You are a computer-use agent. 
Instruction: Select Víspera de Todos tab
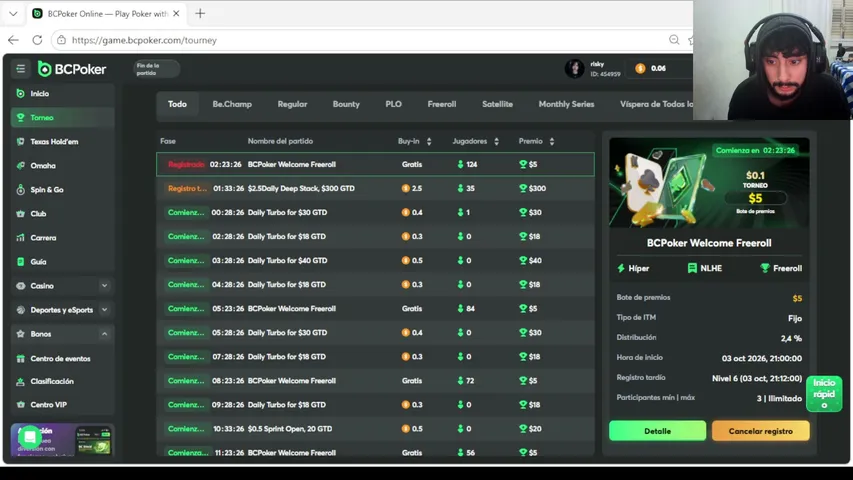(656, 104)
